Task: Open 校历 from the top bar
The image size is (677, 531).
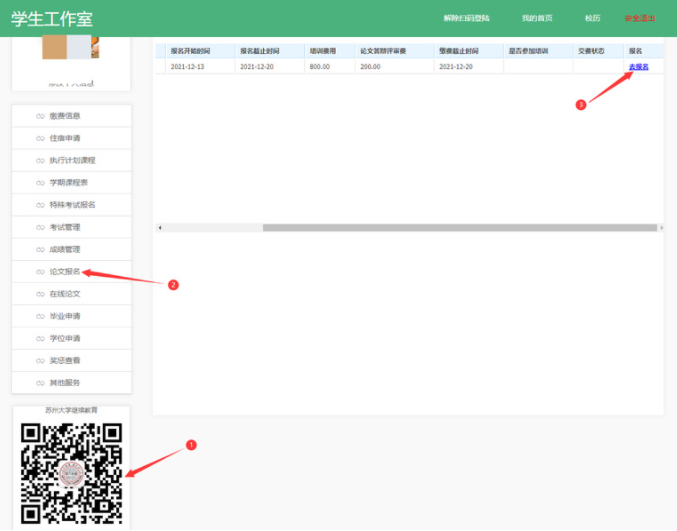Action: [592, 18]
